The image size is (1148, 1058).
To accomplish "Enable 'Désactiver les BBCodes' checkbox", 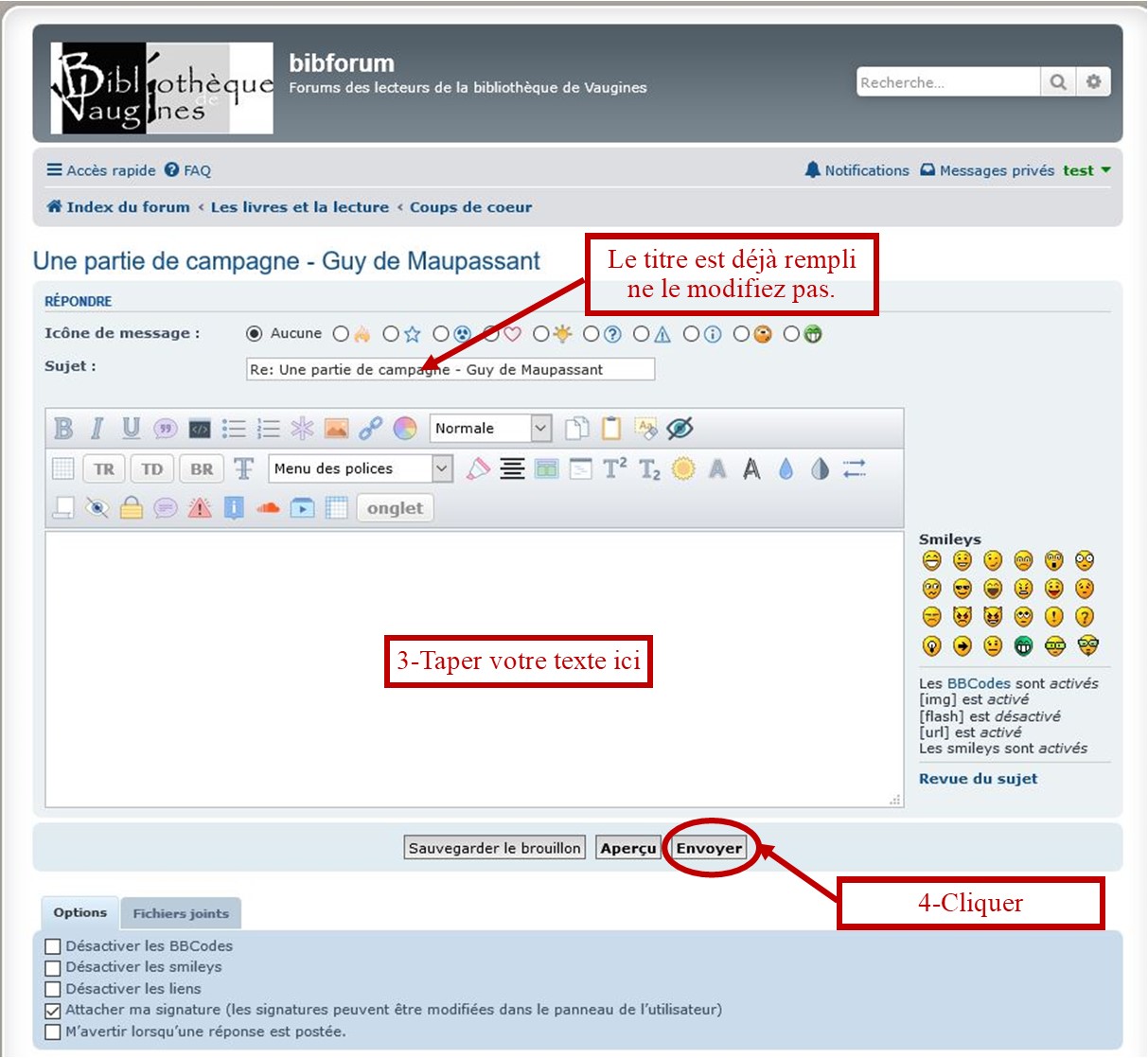I will [x=53, y=946].
